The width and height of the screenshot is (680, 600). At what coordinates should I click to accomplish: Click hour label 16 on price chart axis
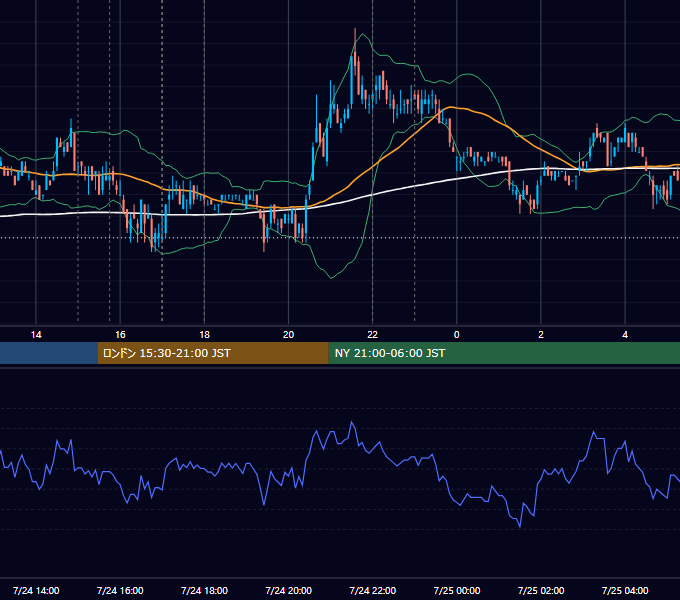coord(120,335)
